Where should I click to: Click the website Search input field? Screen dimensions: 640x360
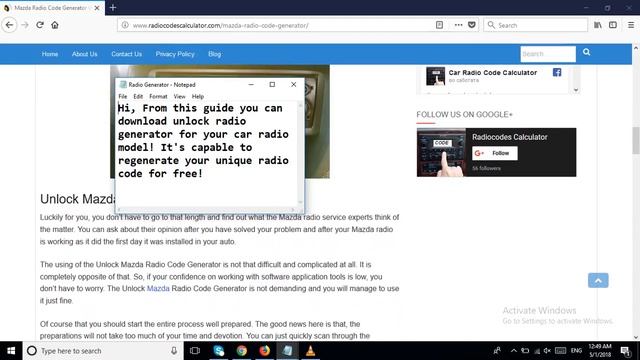pos(548,54)
